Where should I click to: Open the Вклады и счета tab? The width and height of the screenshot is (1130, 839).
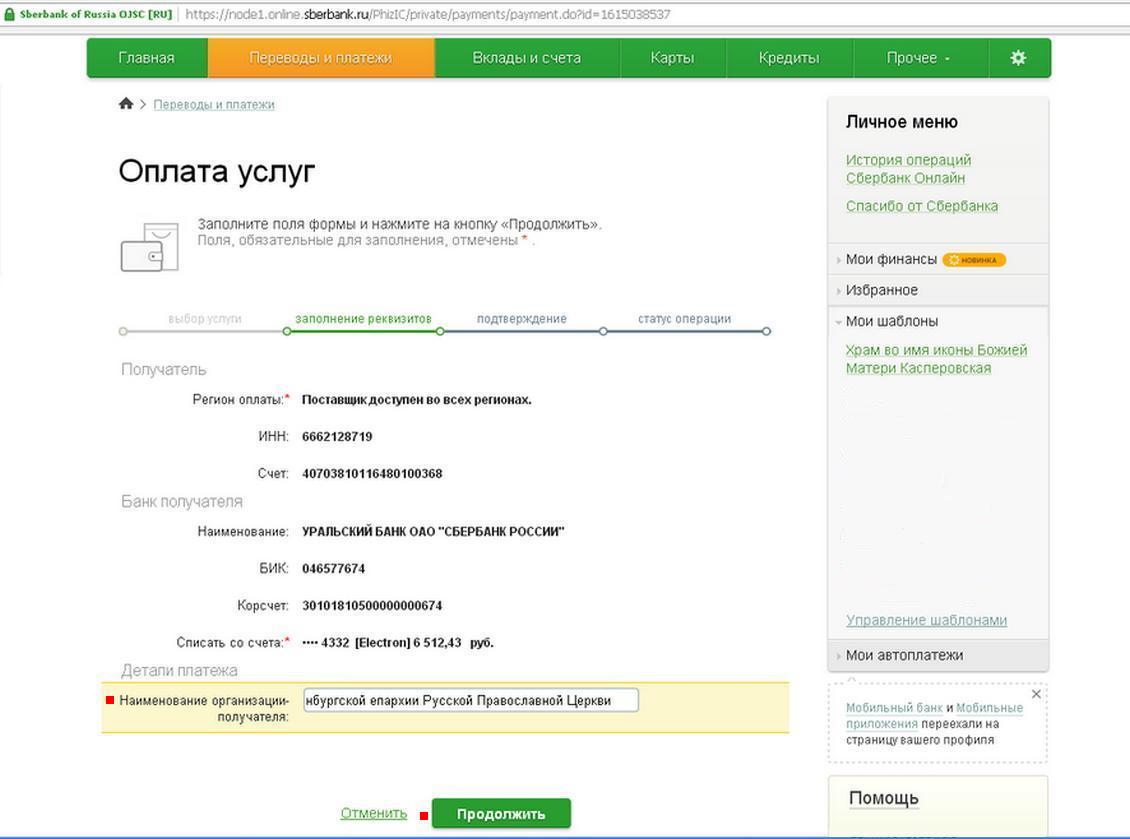click(527, 58)
